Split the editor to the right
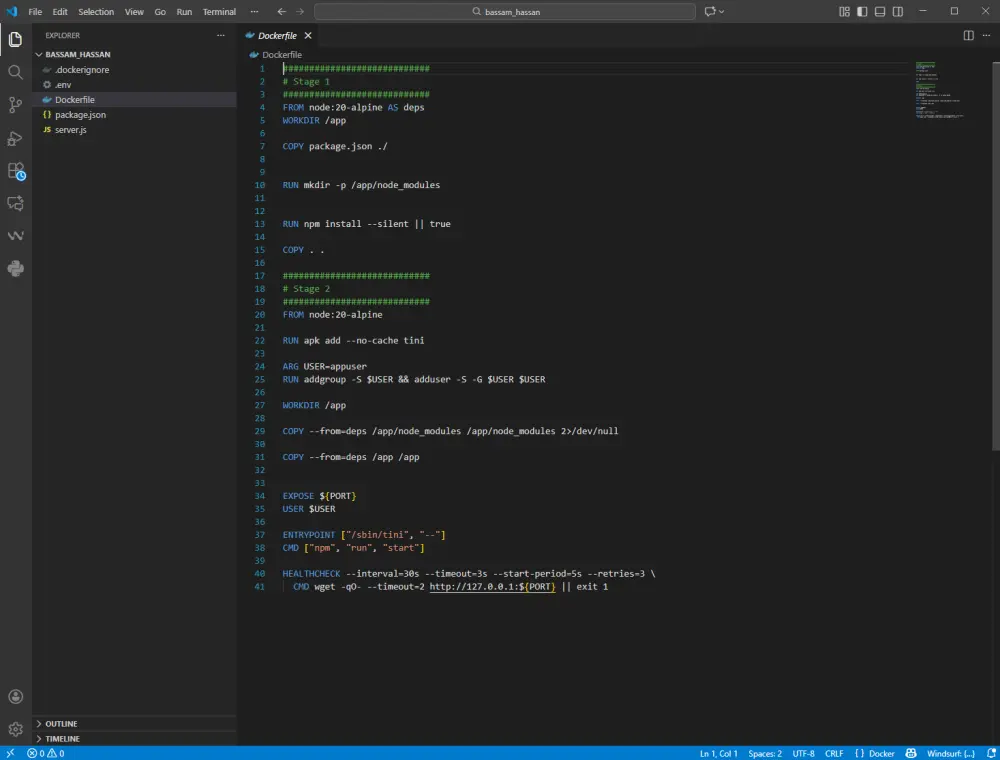Screen dimensions: 1000x760 click(x=968, y=35)
